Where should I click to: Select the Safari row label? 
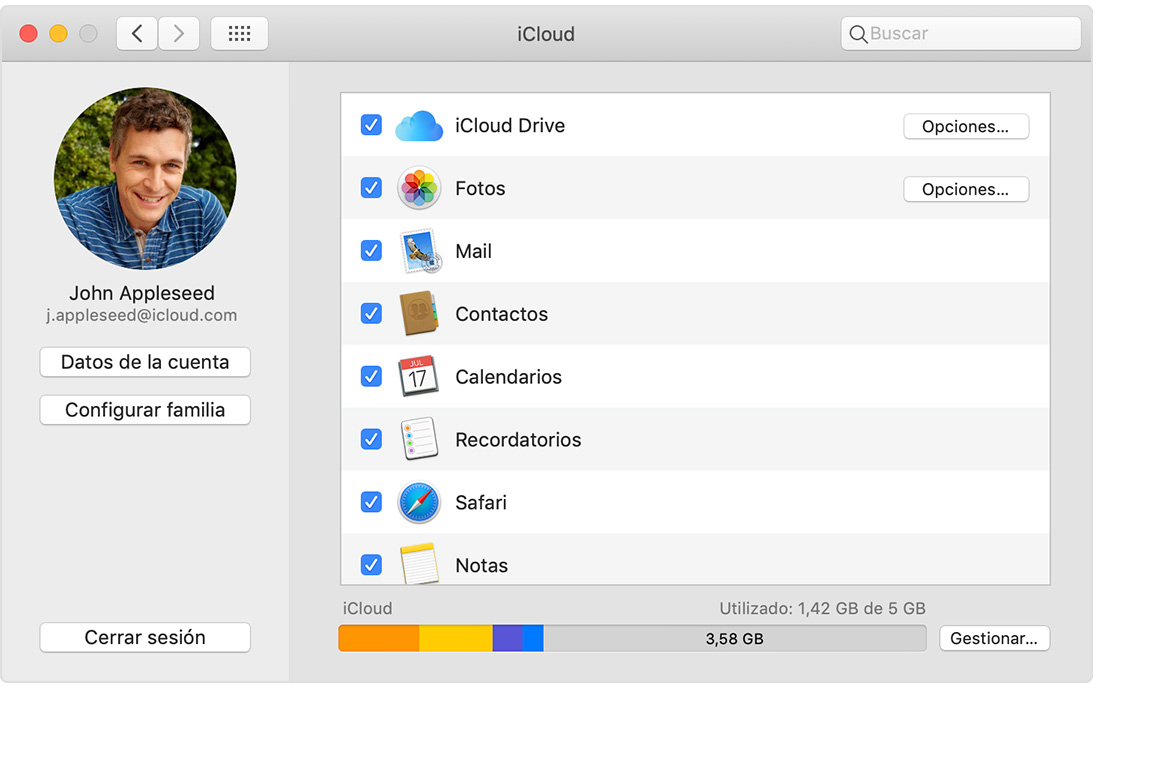(481, 503)
